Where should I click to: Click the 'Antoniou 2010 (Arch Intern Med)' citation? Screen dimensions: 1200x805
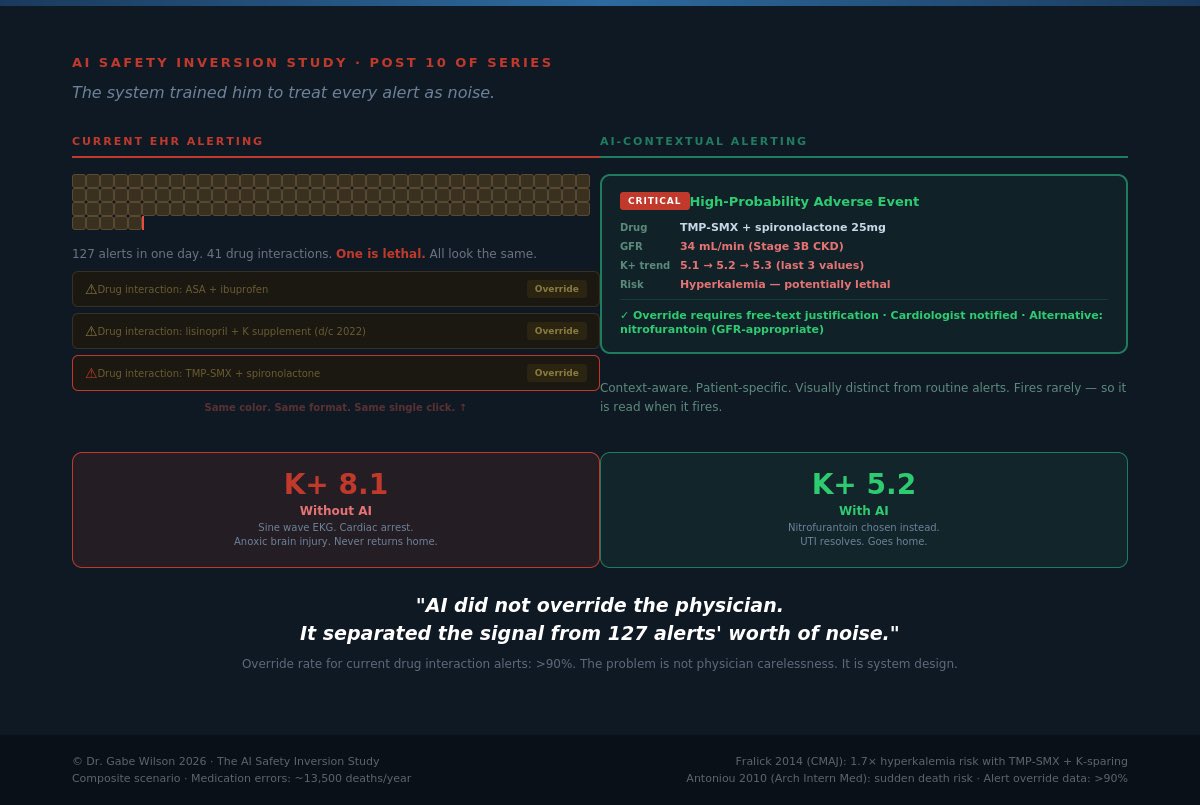[907, 778]
